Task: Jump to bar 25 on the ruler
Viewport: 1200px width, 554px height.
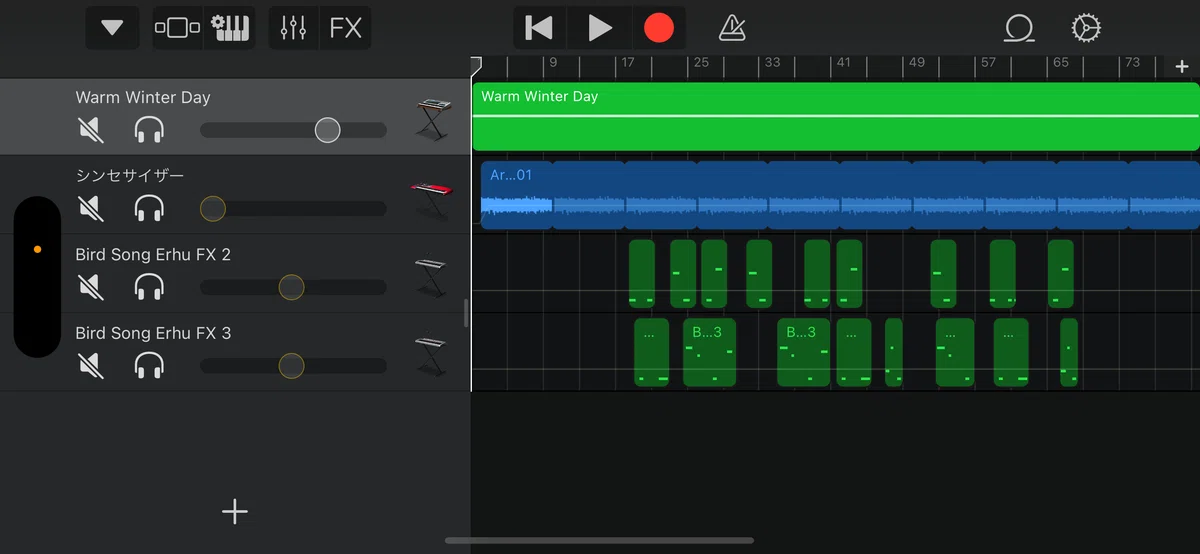Action: [x=700, y=62]
